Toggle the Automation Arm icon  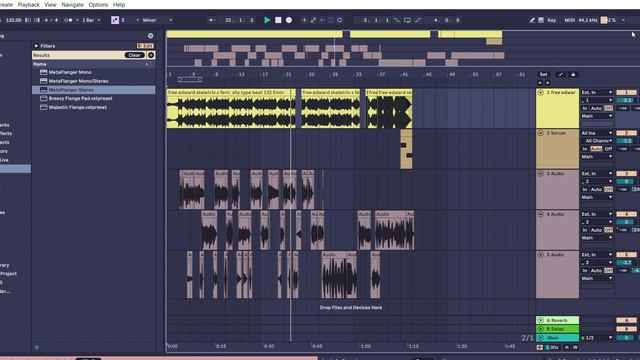pyautogui.click(x=313, y=20)
